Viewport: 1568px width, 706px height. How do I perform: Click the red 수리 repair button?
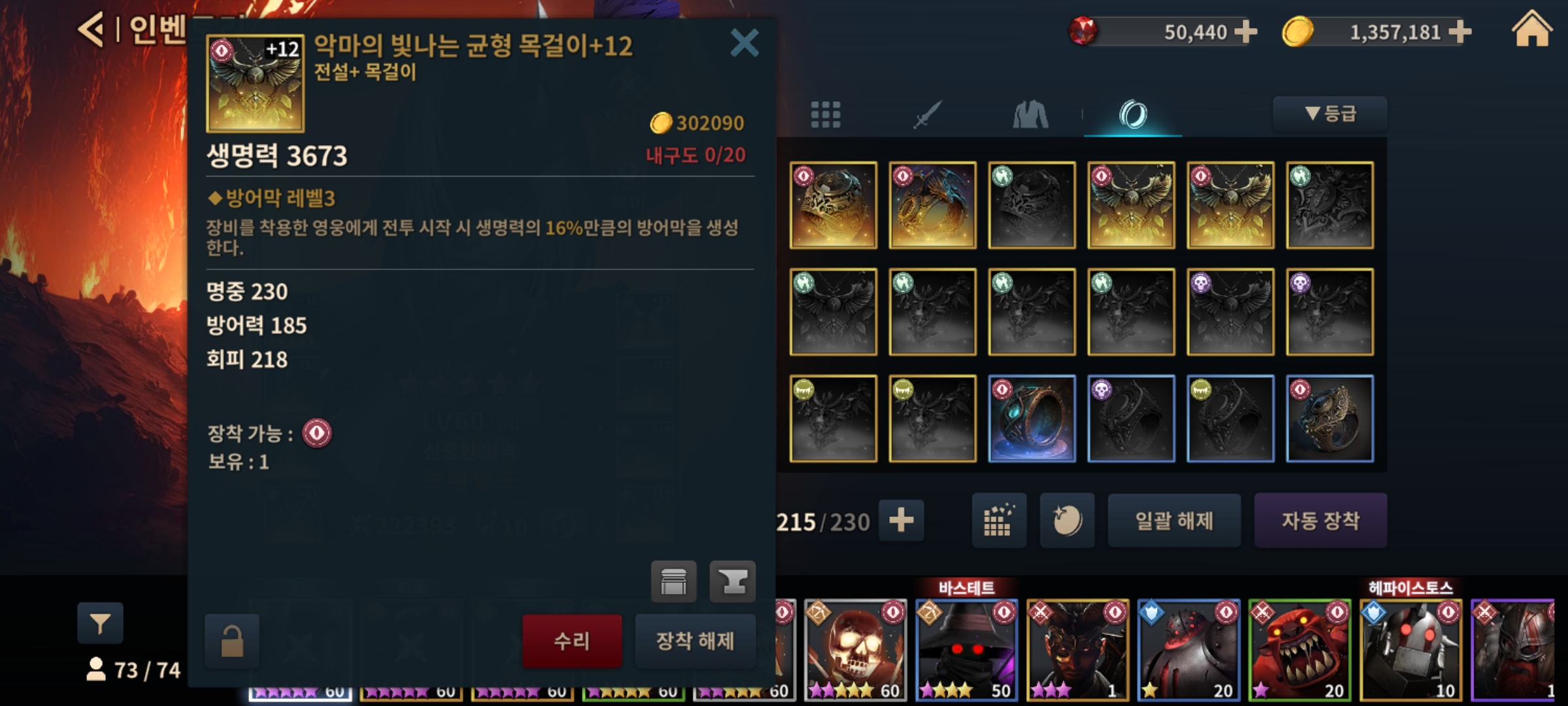572,641
